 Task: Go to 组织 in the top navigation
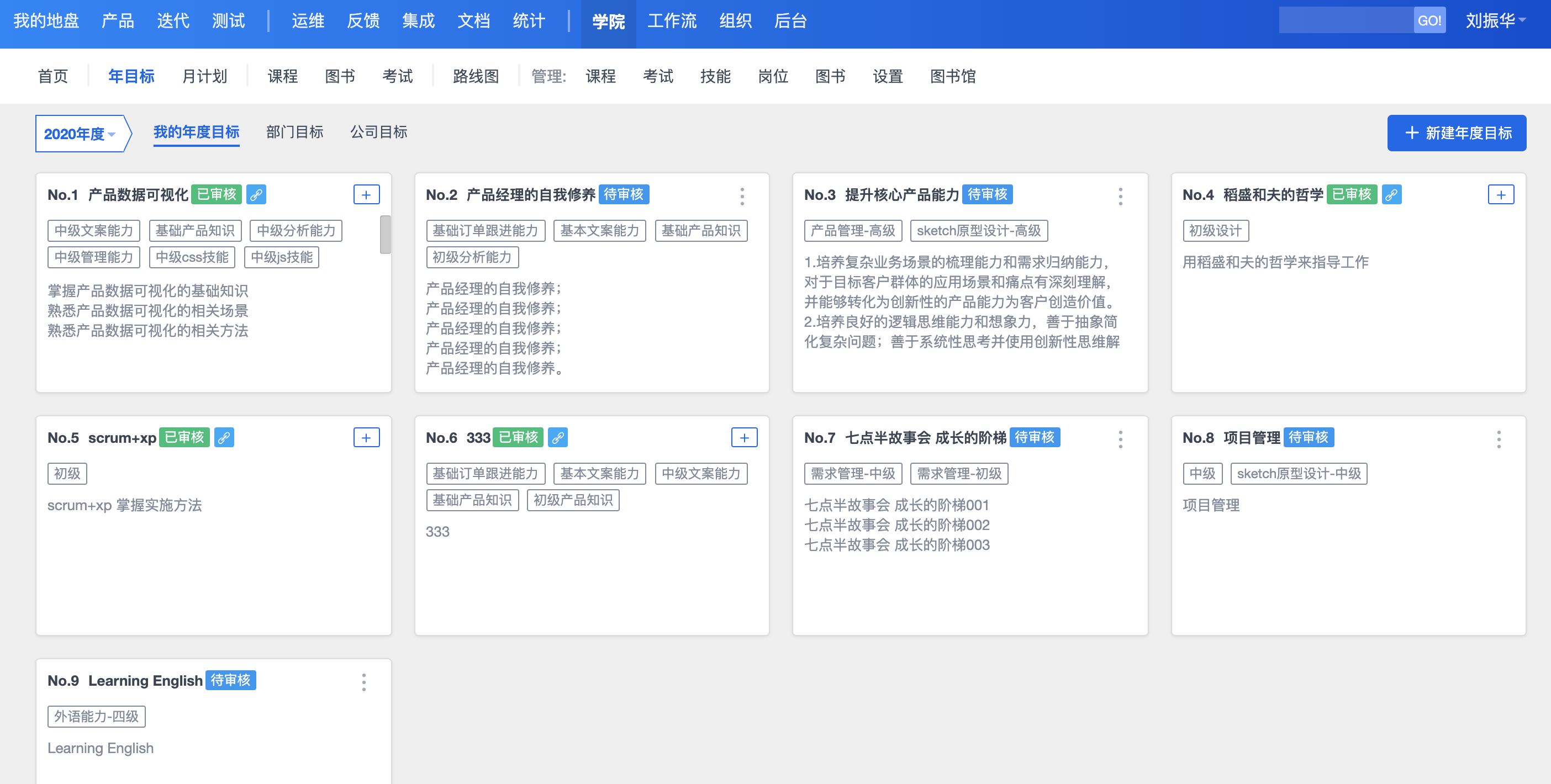735,21
